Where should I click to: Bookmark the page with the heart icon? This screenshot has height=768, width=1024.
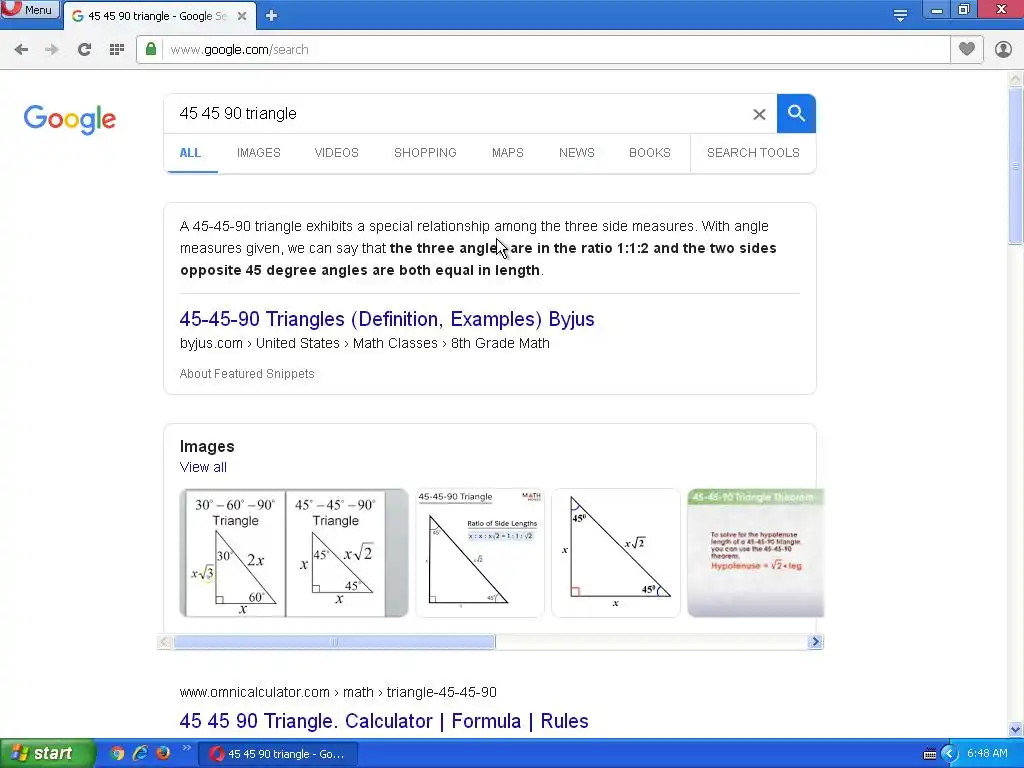967,49
